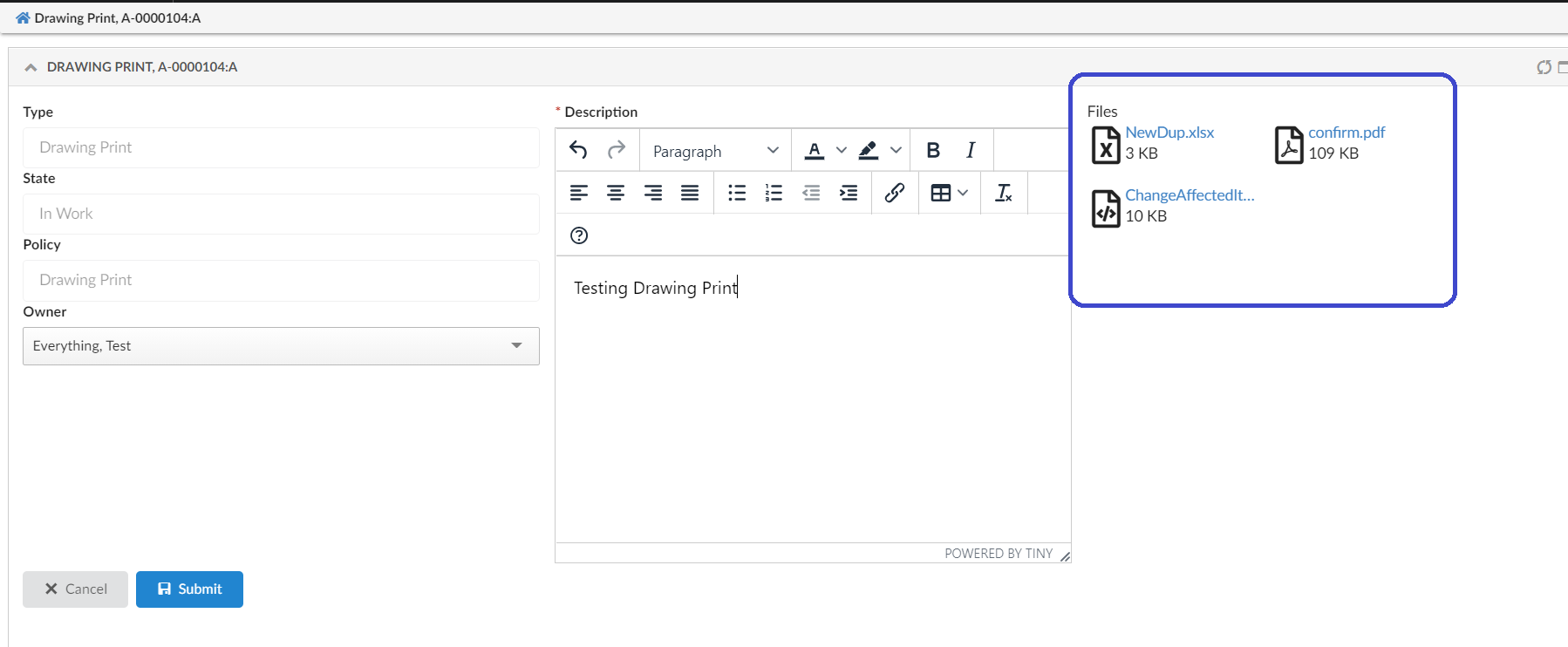Collapse the Drawing Print section header
Viewport: 1568px width, 647px height.
tap(31, 67)
